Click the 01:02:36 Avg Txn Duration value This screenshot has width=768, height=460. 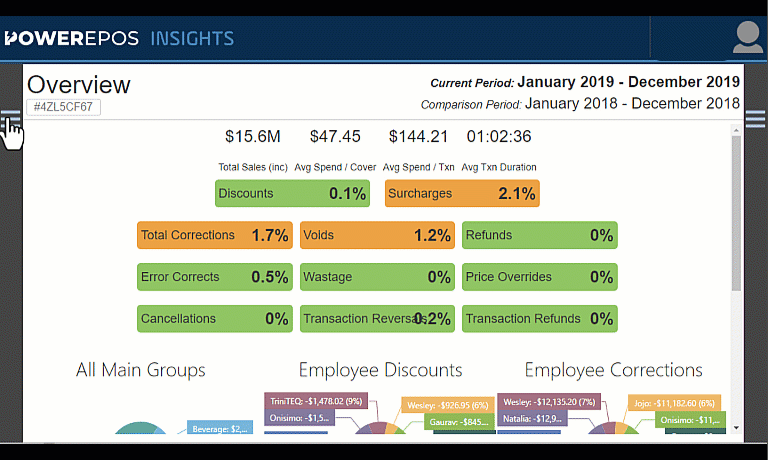click(x=499, y=136)
